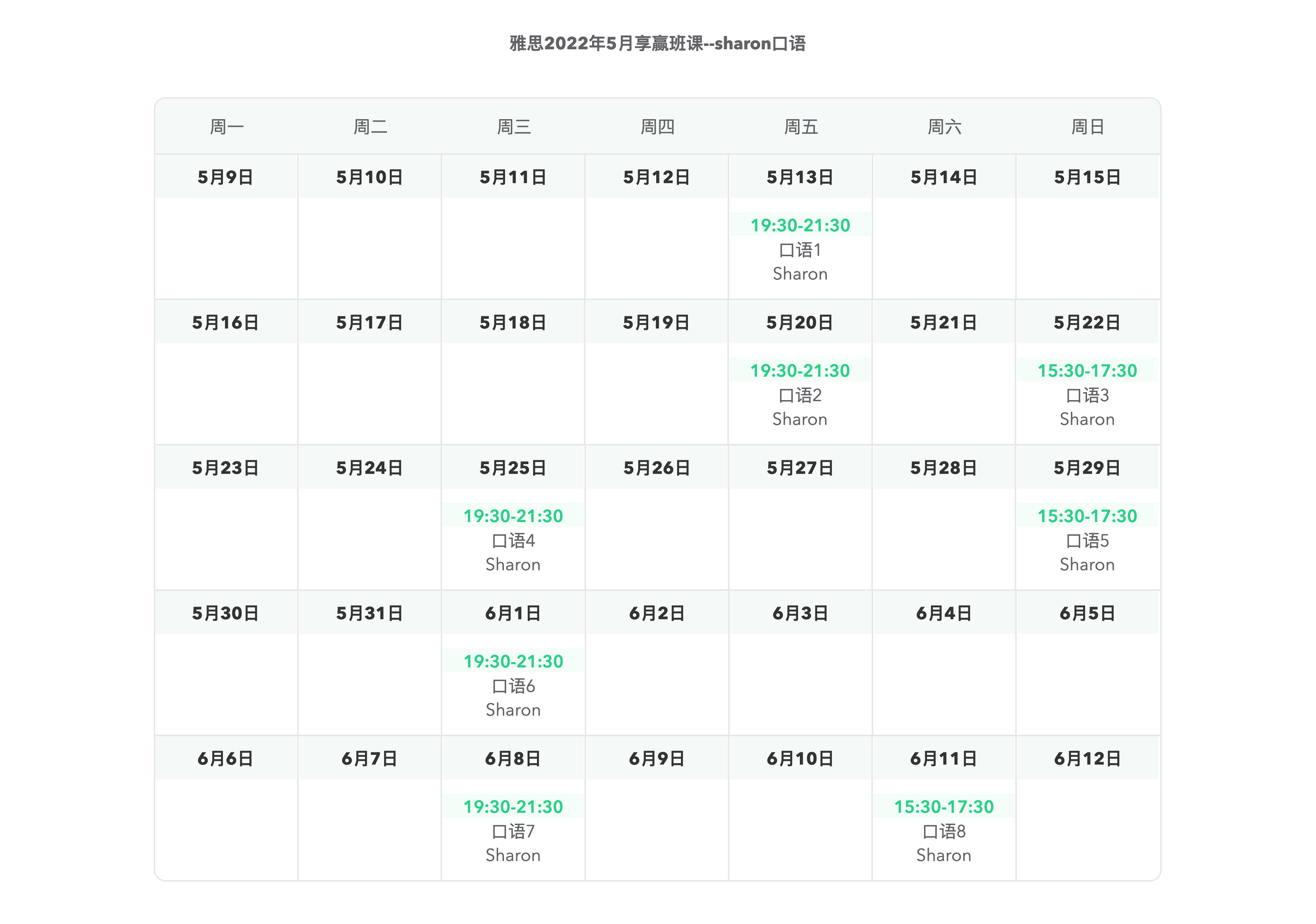Click the 周一 column header
1316x924 pixels.
click(x=226, y=127)
